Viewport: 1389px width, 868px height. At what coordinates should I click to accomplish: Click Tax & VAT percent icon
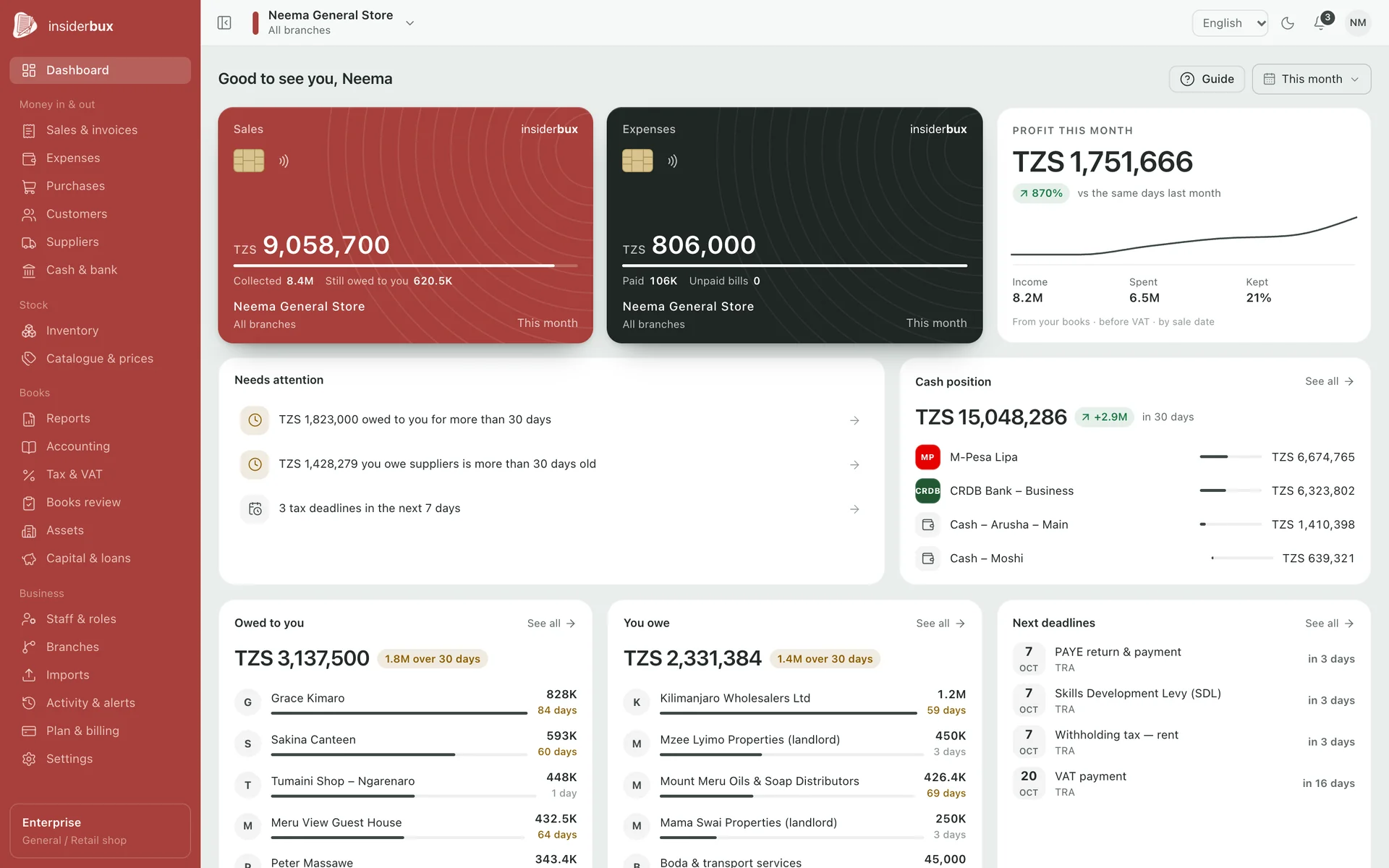click(29, 475)
